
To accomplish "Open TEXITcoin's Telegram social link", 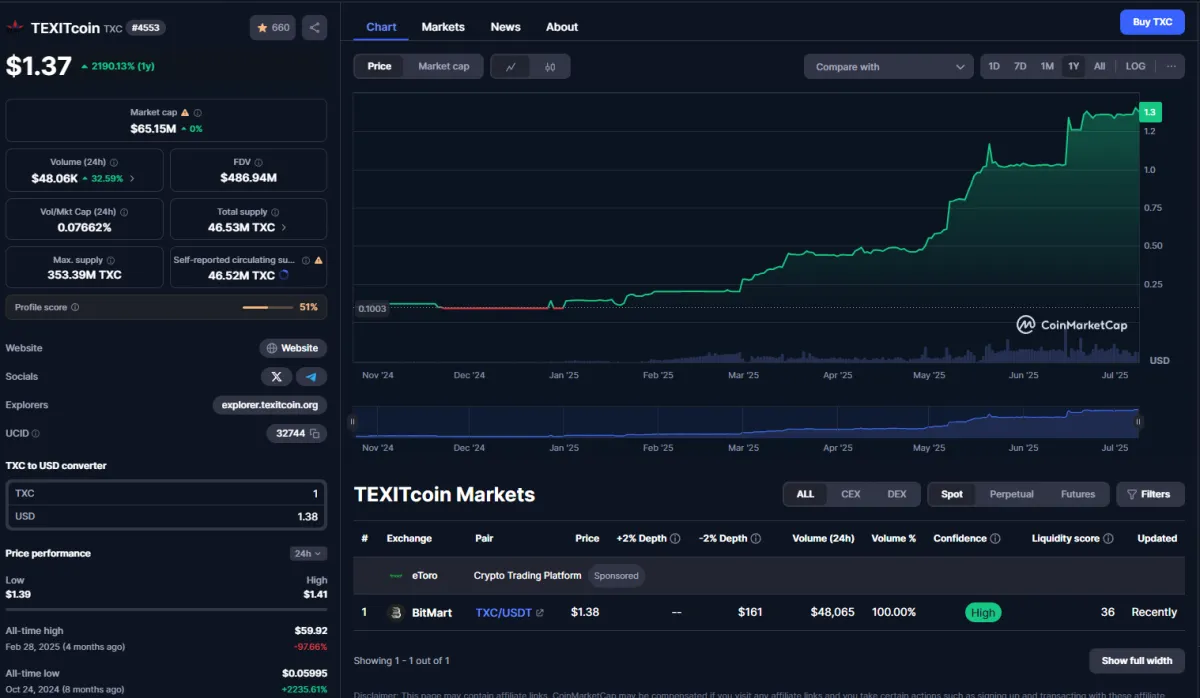I will [311, 377].
